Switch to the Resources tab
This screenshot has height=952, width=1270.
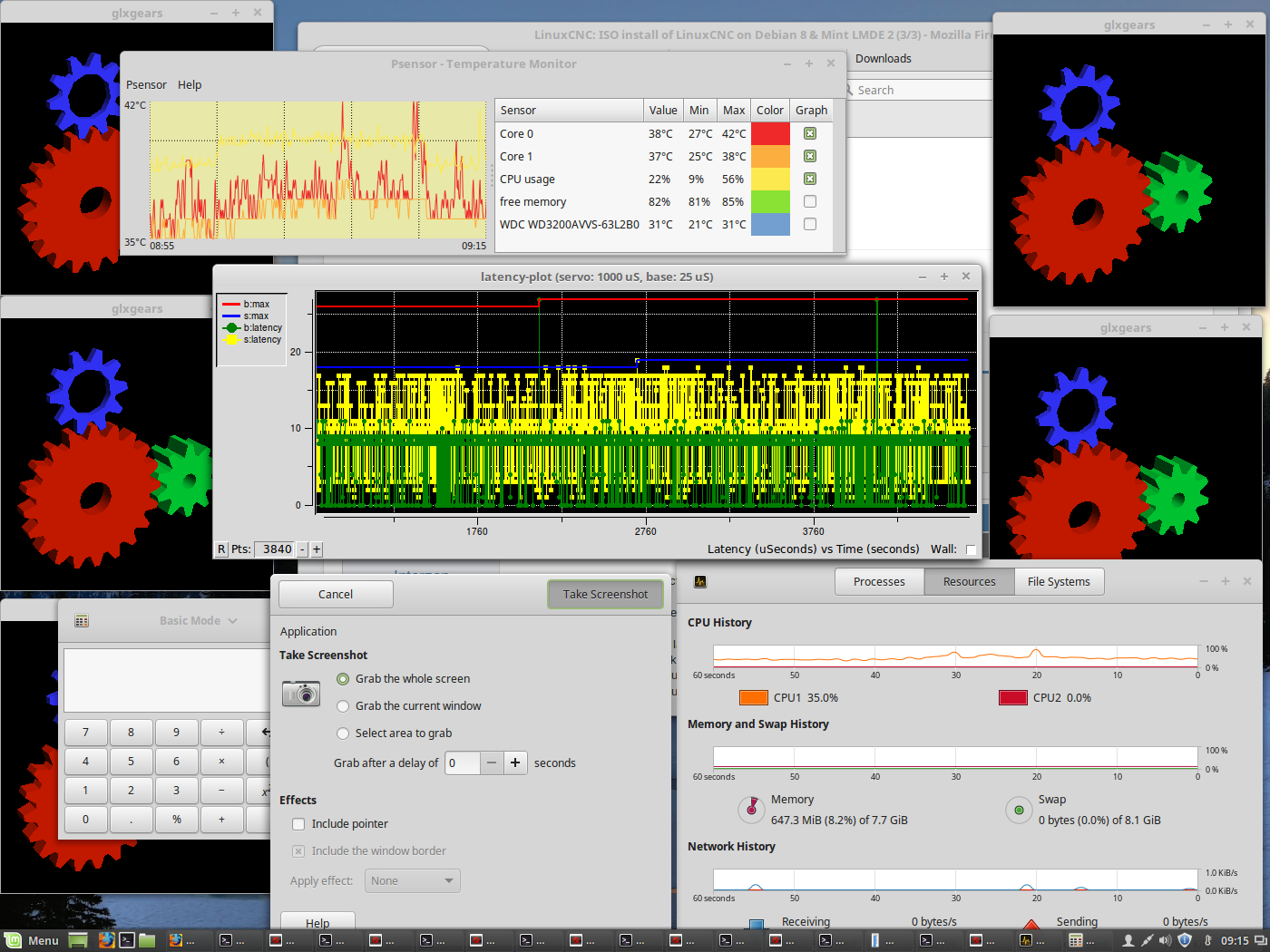coord(969,582)
